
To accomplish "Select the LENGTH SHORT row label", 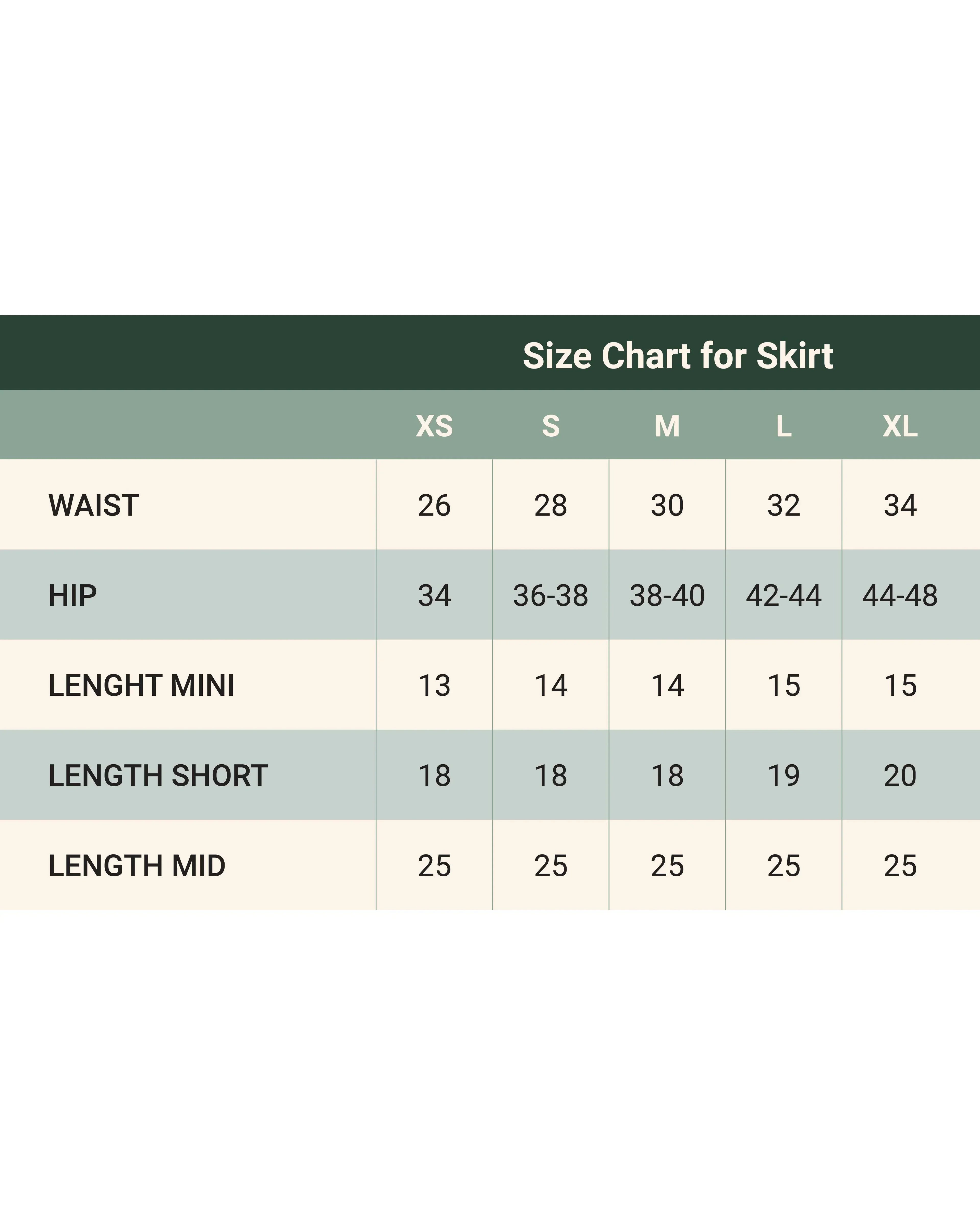I will (x=158, y=776).
